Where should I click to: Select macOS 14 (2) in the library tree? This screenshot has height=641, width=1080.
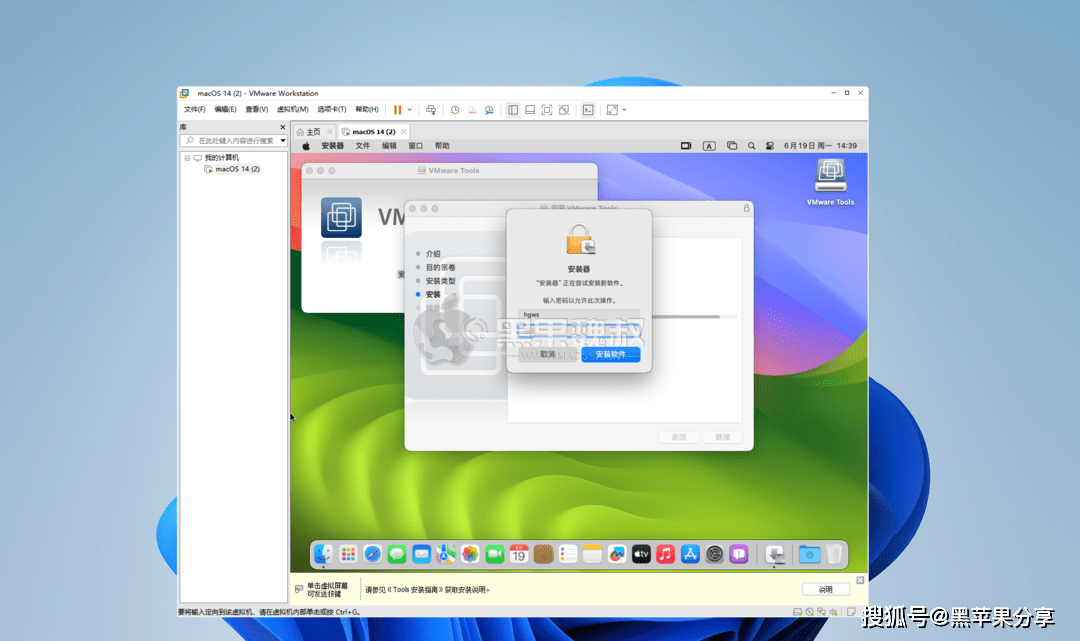[x=237, y=169]
